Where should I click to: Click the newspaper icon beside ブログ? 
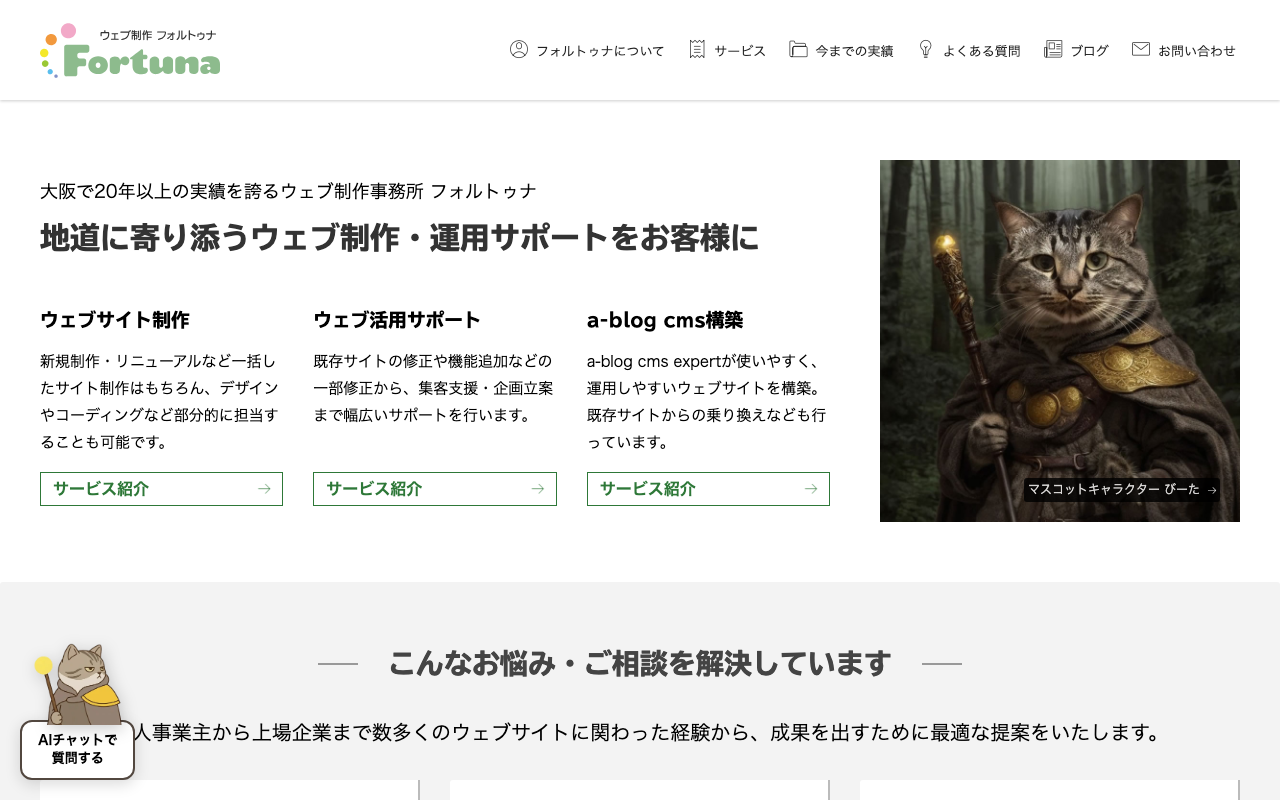tap(1053, 49)
